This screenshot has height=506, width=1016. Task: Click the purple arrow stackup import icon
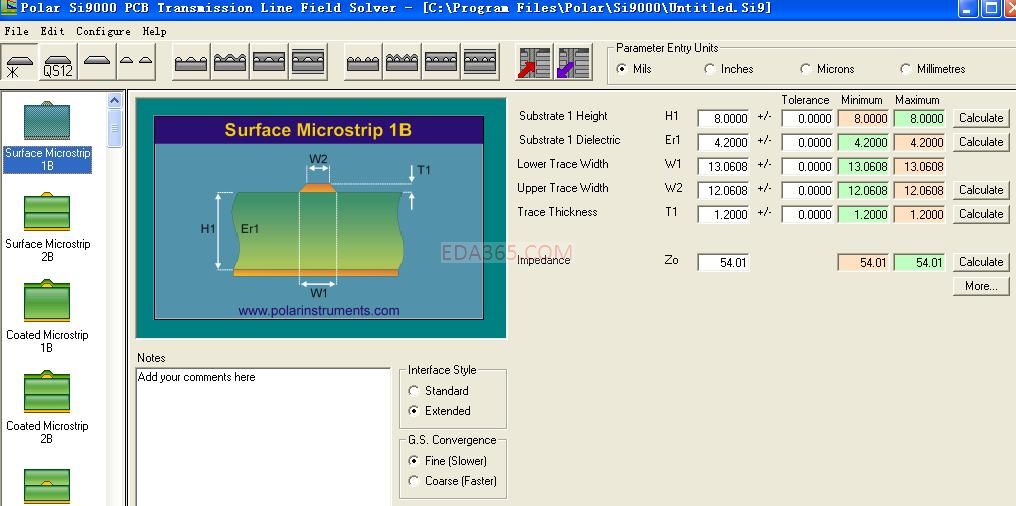(573, 63)
